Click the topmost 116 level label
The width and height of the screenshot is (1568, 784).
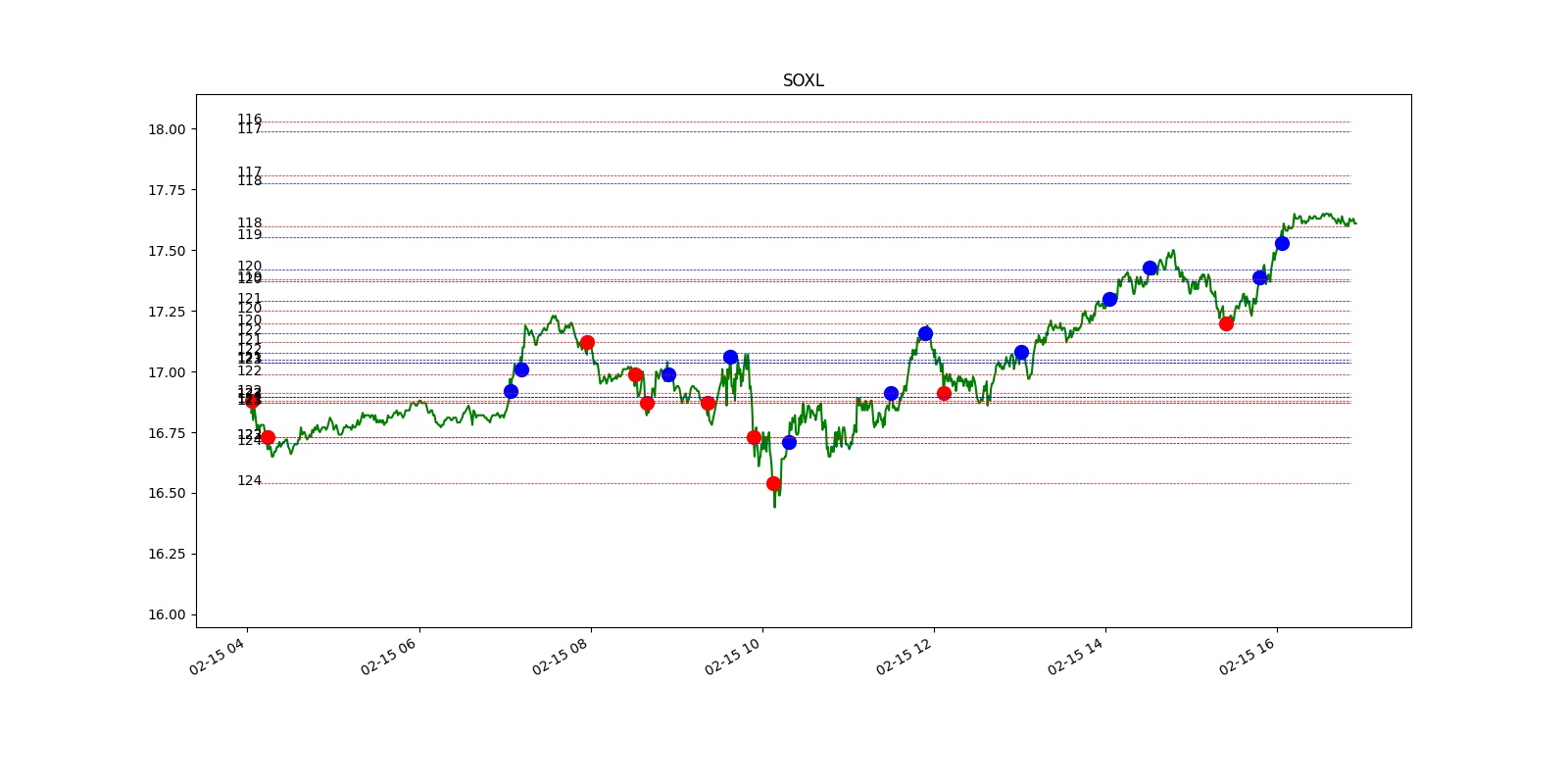(x=250, y=120)
